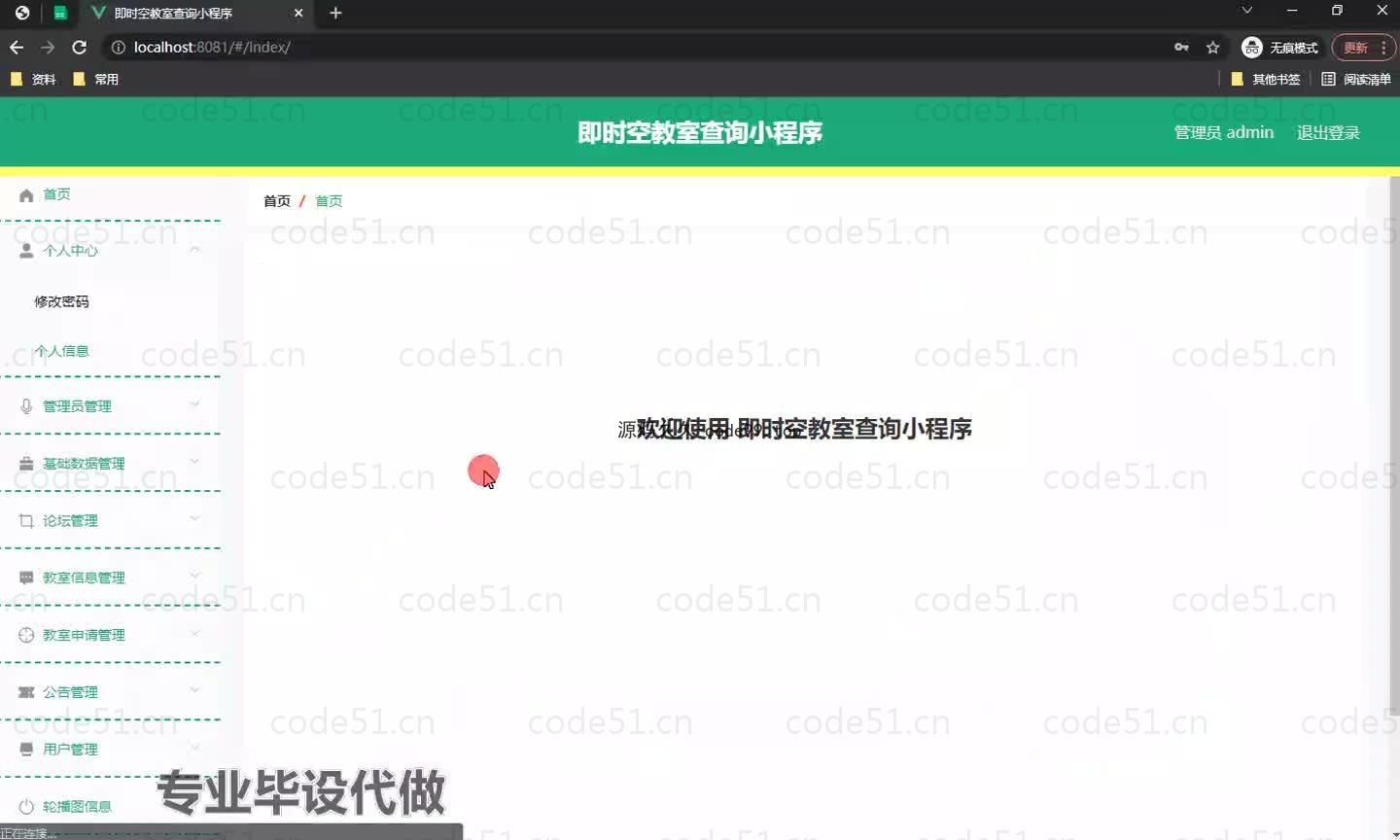Click the black 首页 breadcrumb
Image resolution: width=1400 pixels, height=840 pixels.
click(x=277, y=201)
